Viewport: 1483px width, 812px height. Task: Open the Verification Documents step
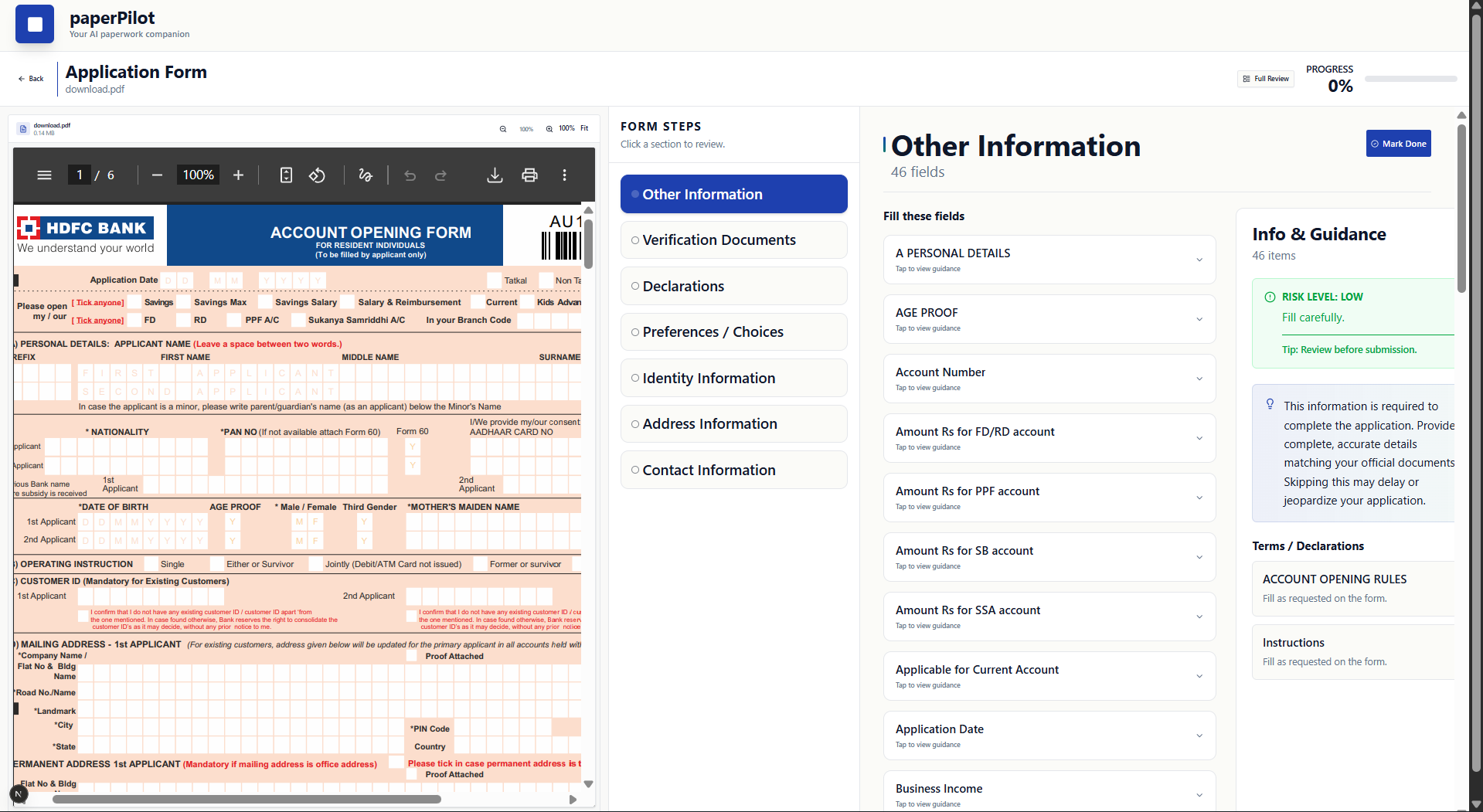[734, 240]
